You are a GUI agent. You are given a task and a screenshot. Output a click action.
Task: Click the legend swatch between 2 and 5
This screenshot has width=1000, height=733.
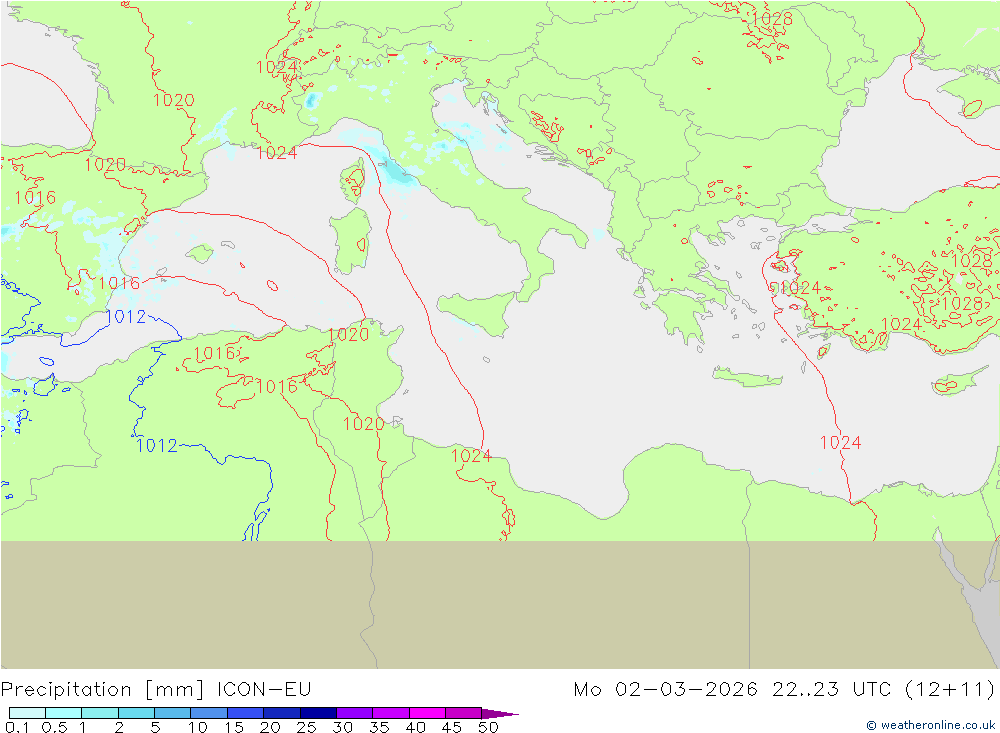tap(136, 713)
